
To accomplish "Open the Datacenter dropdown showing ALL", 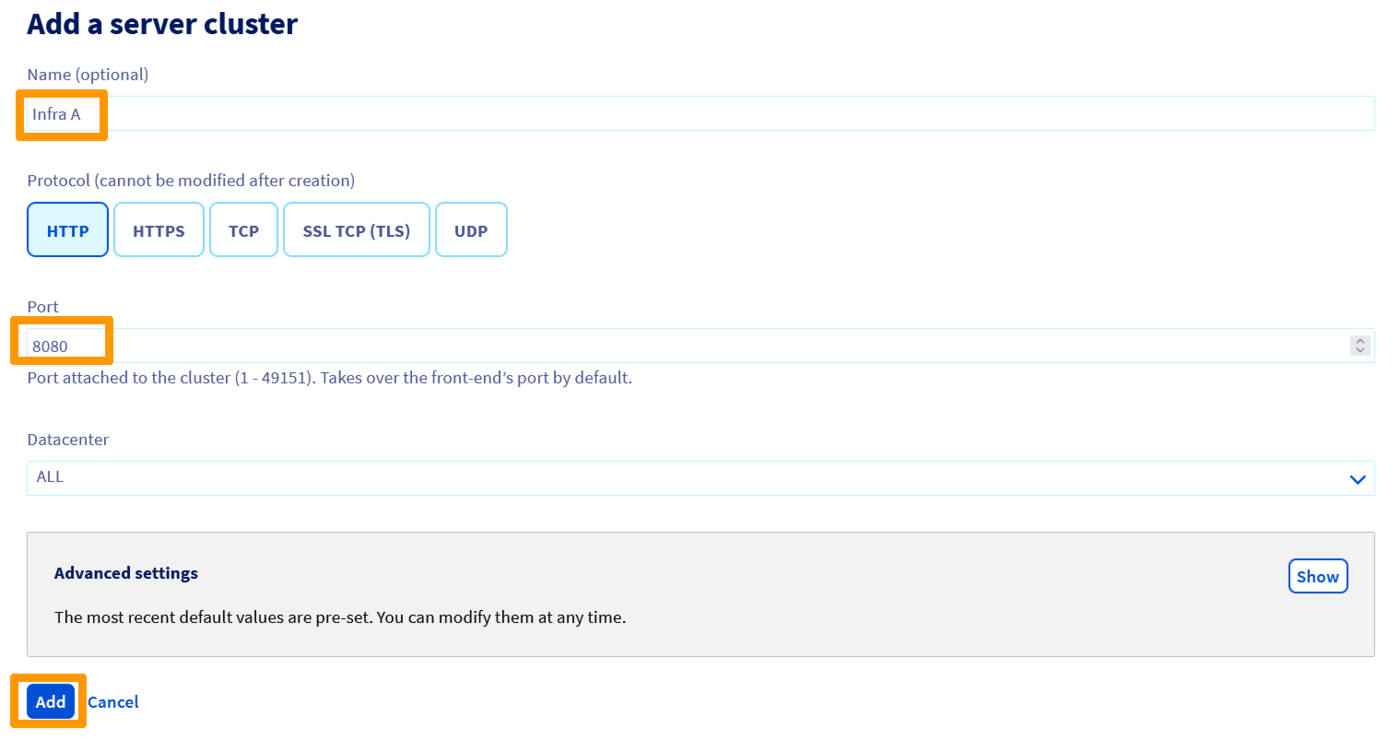I will (700, 478).
